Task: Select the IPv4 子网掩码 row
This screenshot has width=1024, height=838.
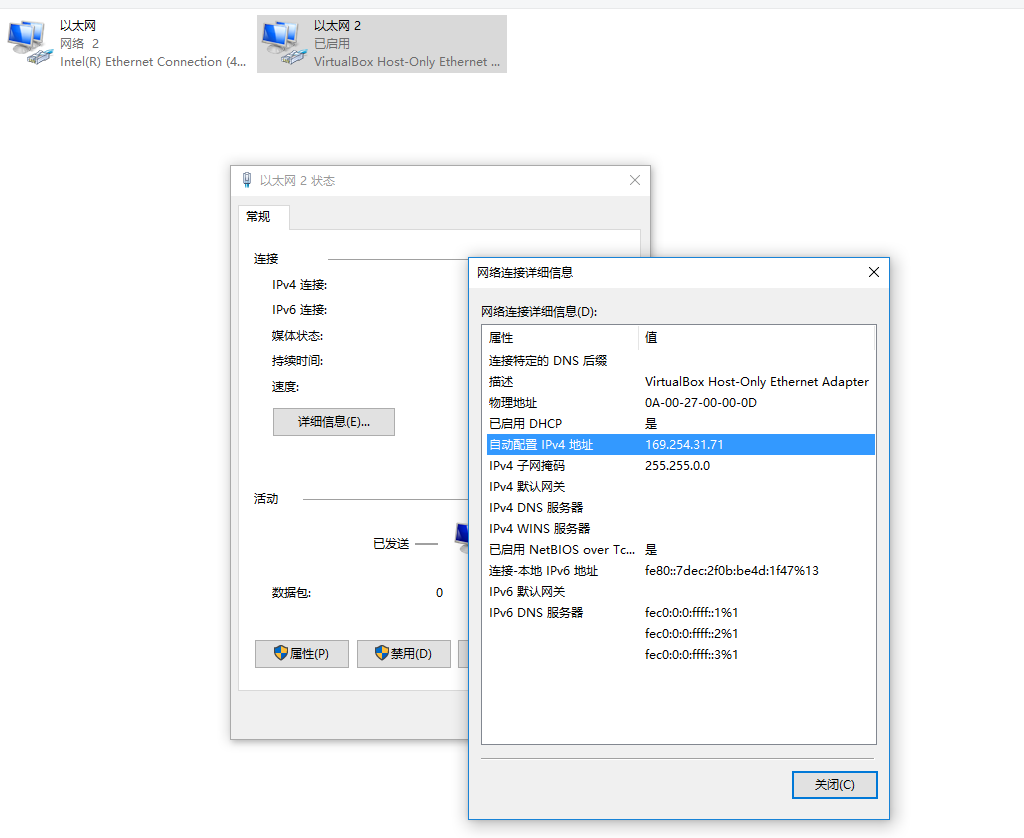Action: click(x=680, y=466)
